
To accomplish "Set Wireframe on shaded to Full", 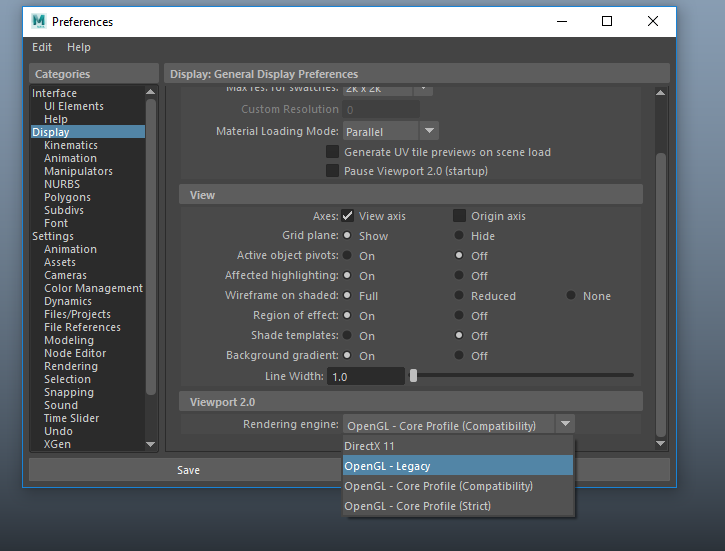I will coord(347,295).
